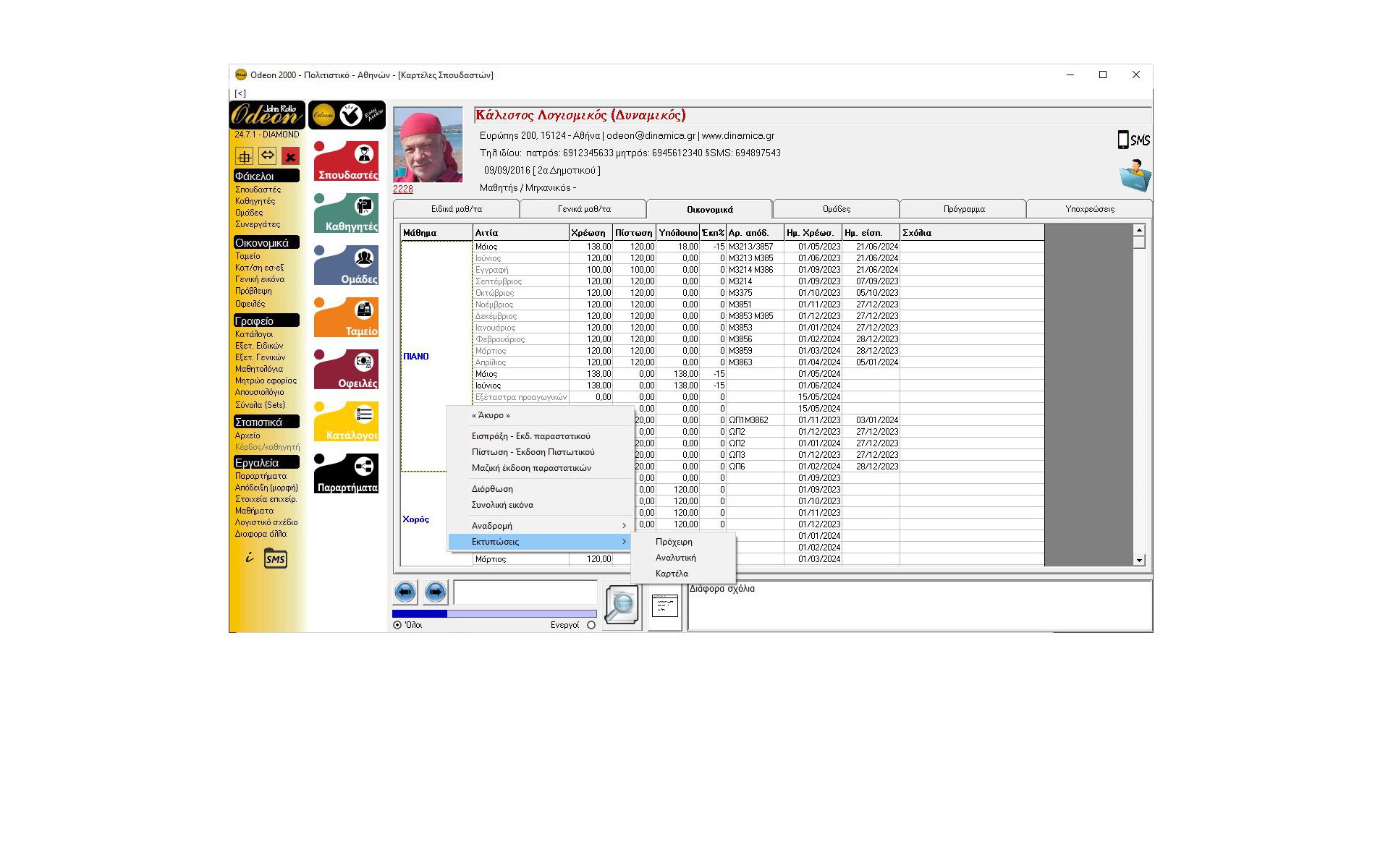Select receipt cell M3375

click(755, 293)
